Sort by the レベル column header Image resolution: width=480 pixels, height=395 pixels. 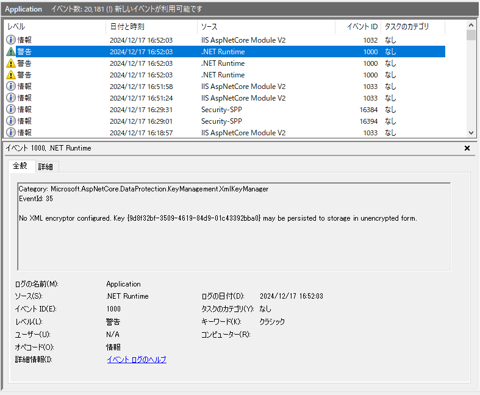pos(54,27)
